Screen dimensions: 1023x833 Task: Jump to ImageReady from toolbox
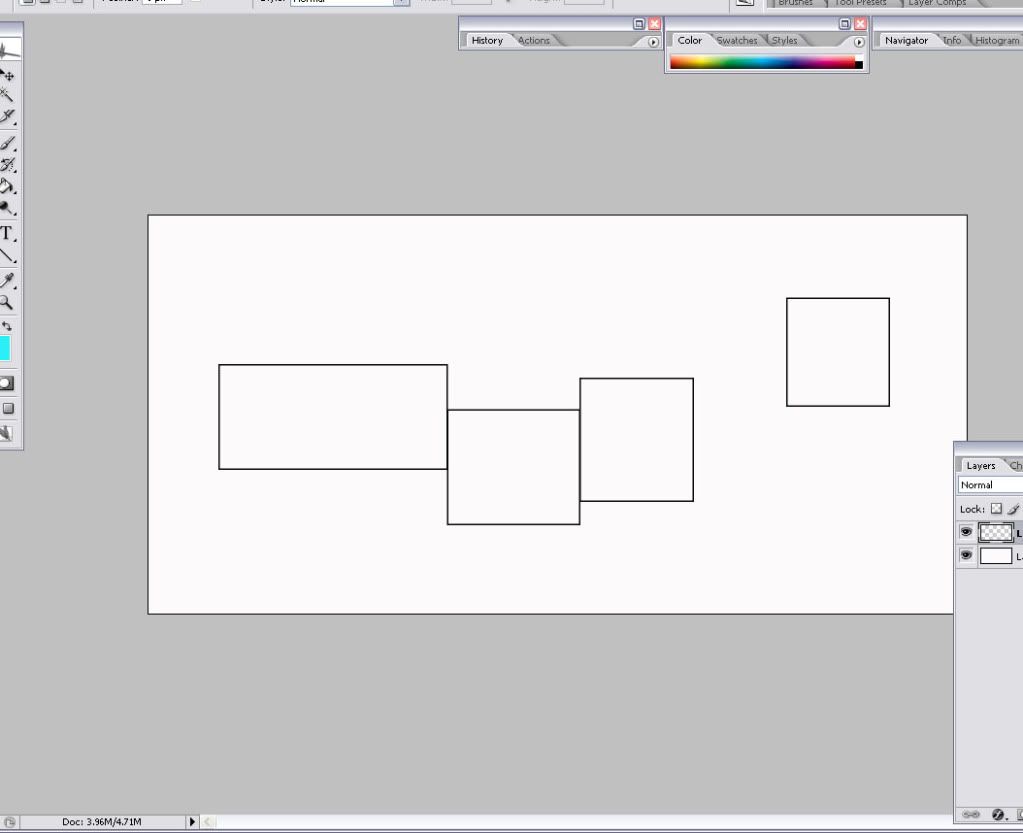(x=7, y=432)
